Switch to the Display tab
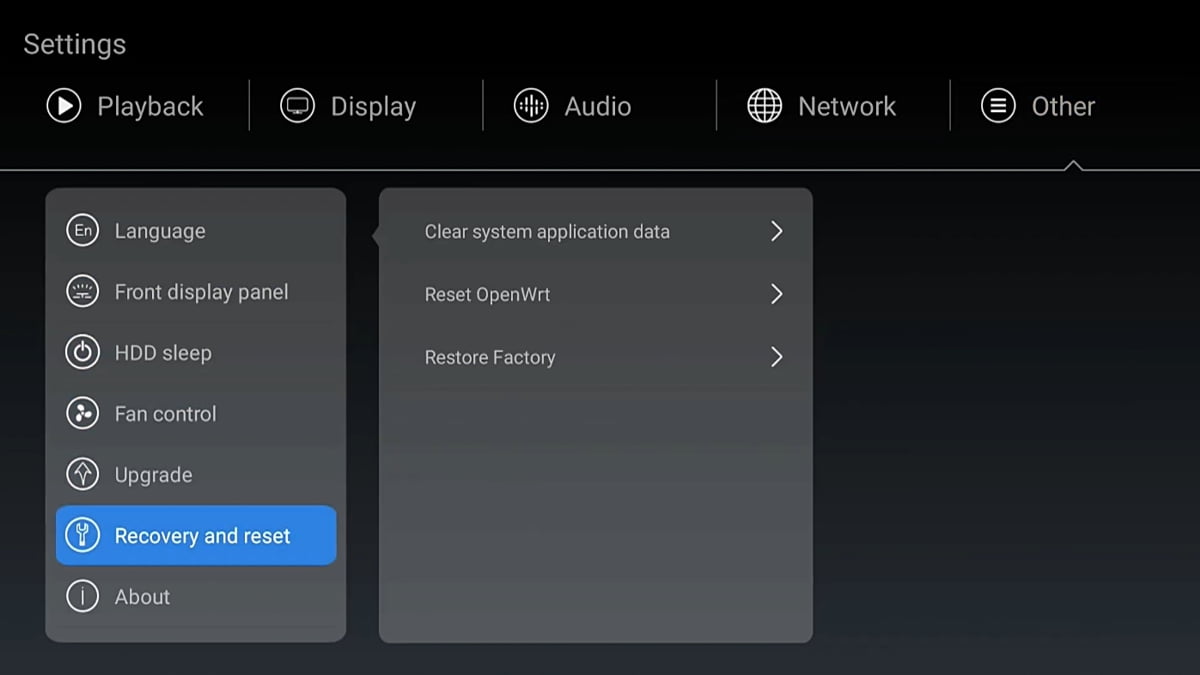Image resolution: width=1200 pixels, height=675 pixels. (x=348, y=106)
